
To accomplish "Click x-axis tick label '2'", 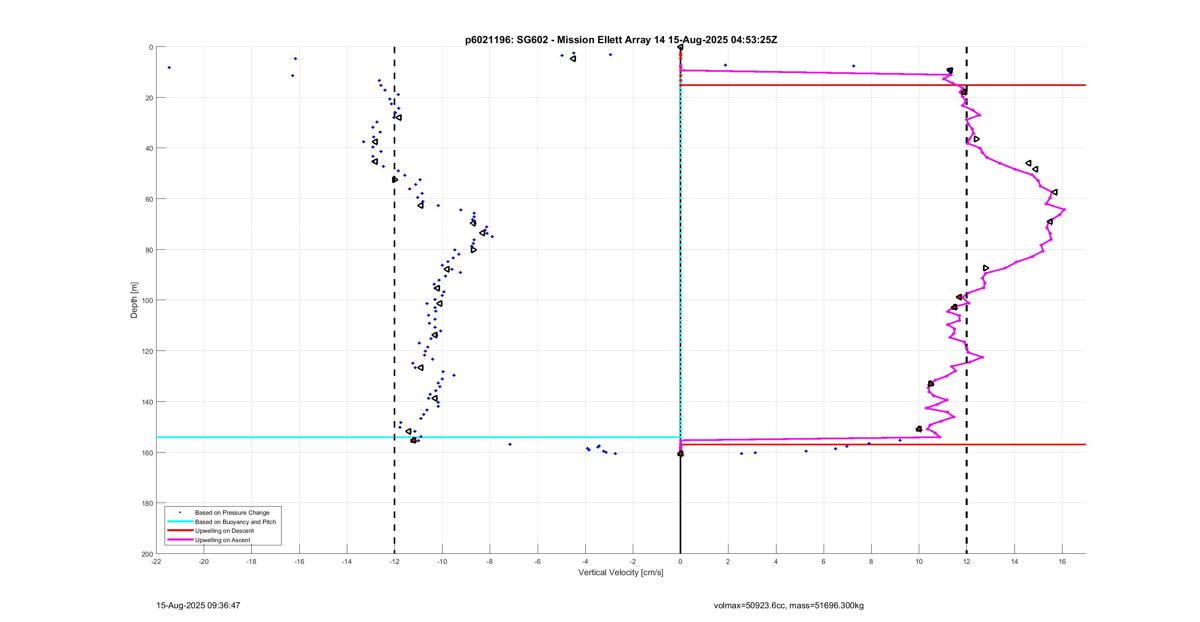I will (728, 562).
